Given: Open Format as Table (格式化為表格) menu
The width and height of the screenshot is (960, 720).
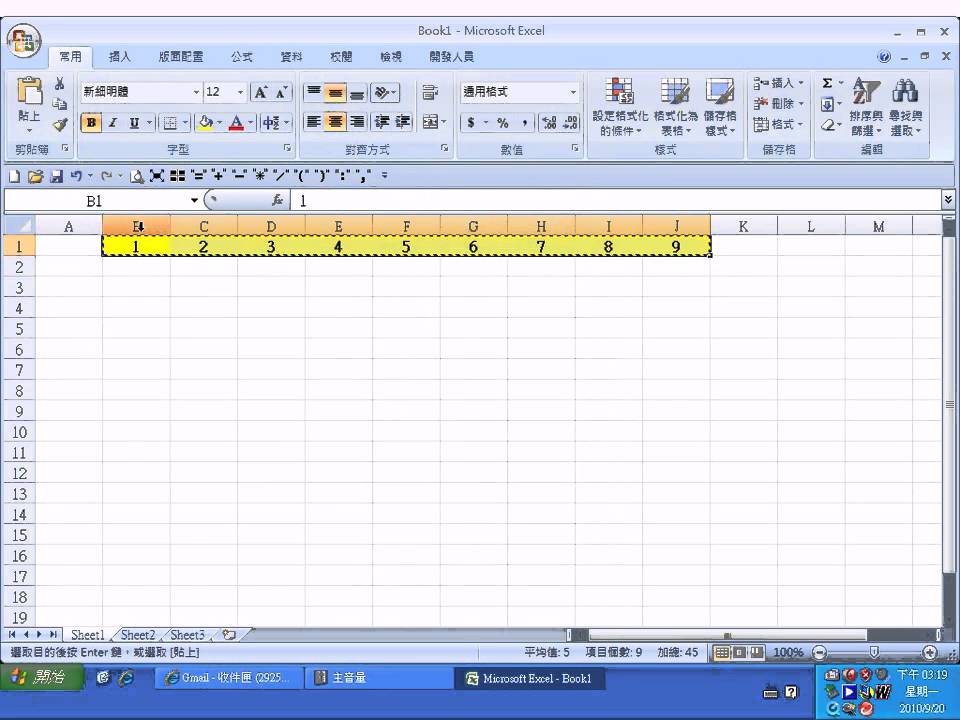Looking at the screenshot, I should click(675, 106).
